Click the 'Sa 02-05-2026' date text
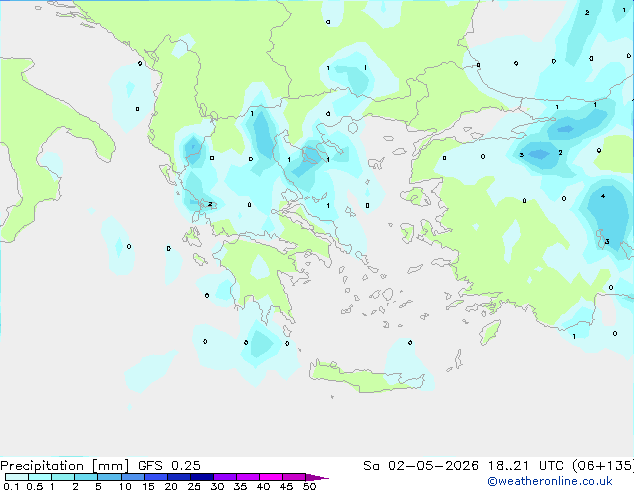 click(x=421, y=466)
